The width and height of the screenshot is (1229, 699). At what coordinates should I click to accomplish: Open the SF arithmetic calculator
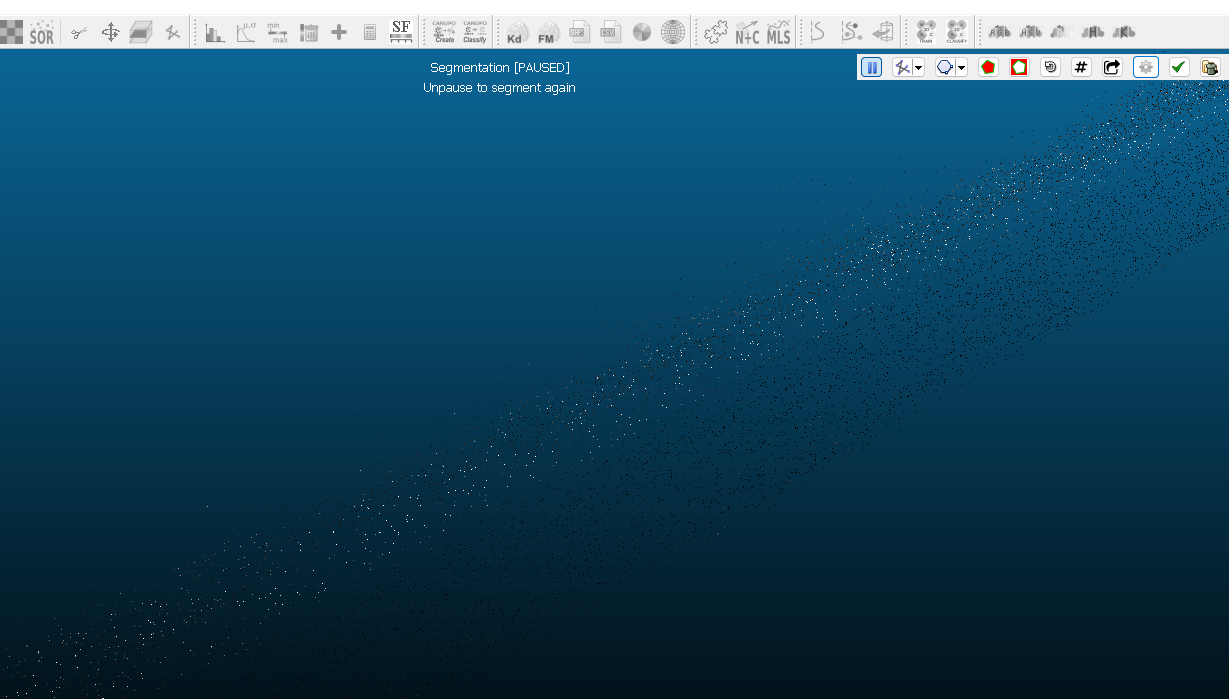369,32
